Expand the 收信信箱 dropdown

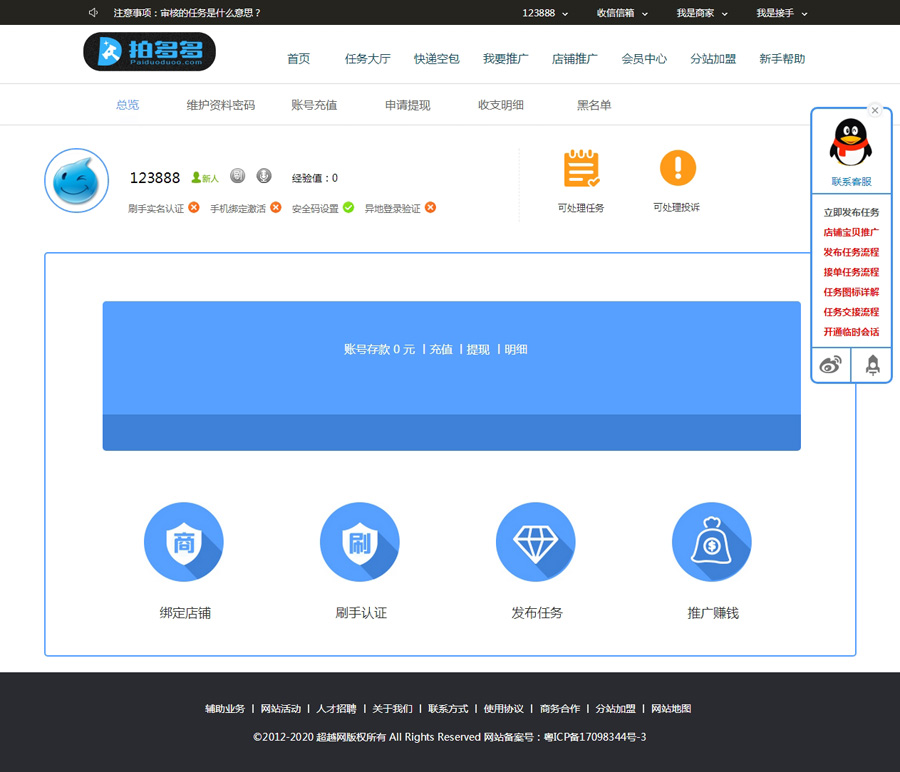coord(622,13)
